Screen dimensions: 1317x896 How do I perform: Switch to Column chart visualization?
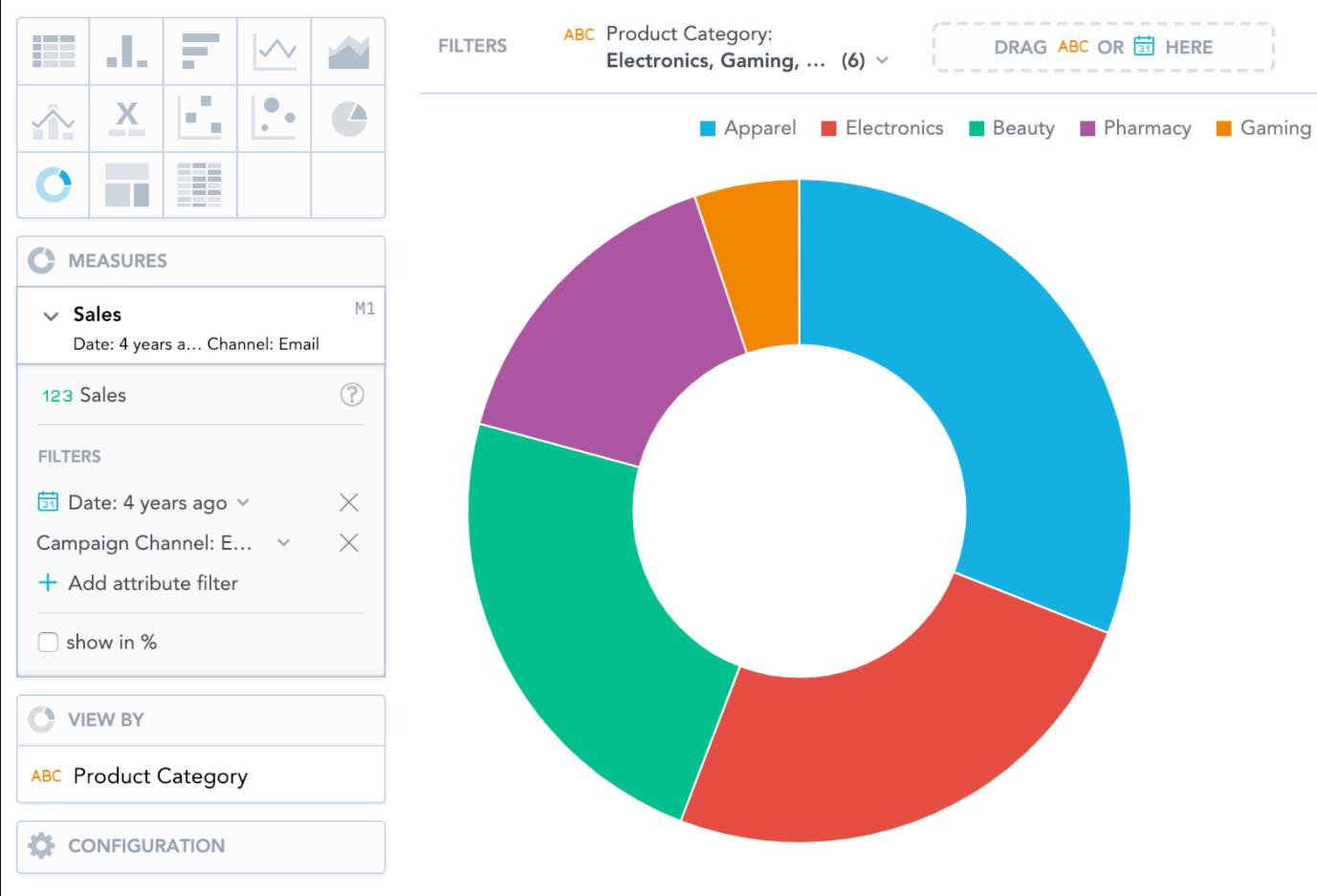(x=127, y=52)
